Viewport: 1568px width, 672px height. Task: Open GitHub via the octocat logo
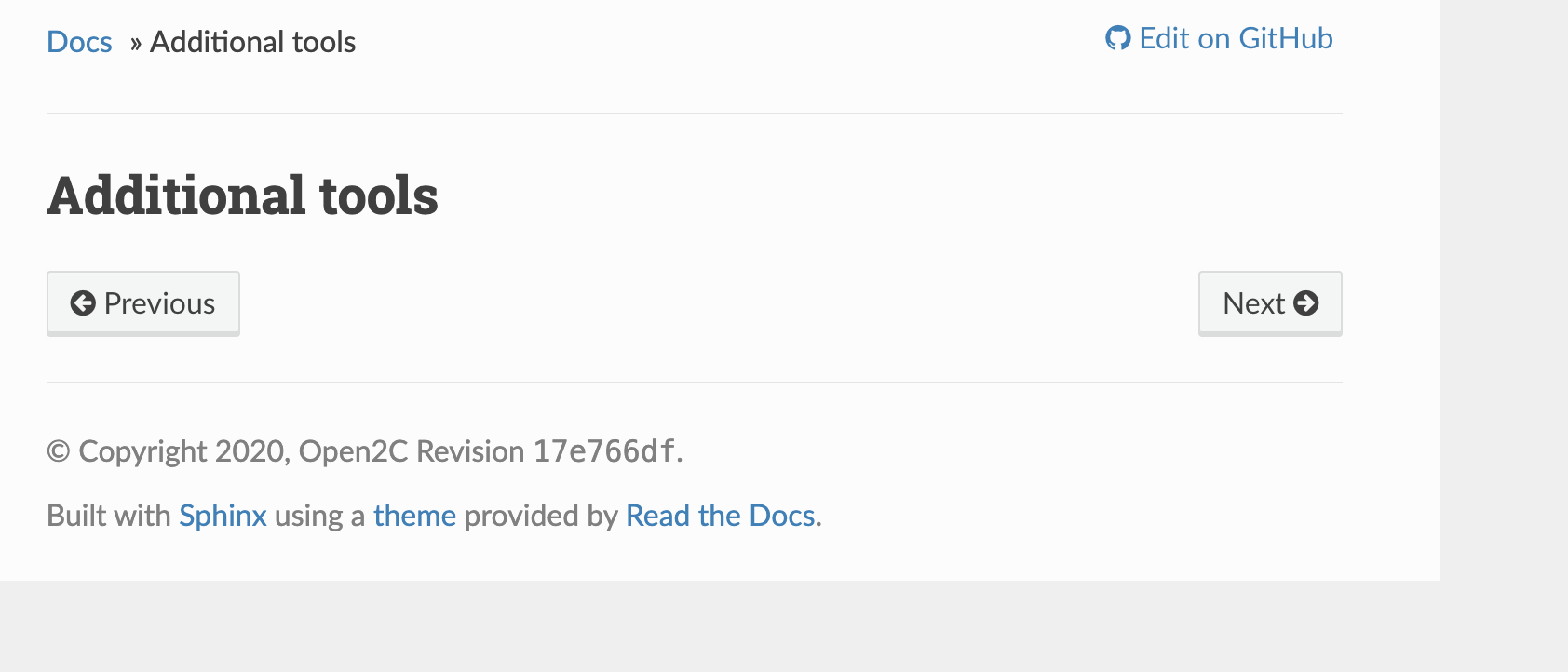1120,38
